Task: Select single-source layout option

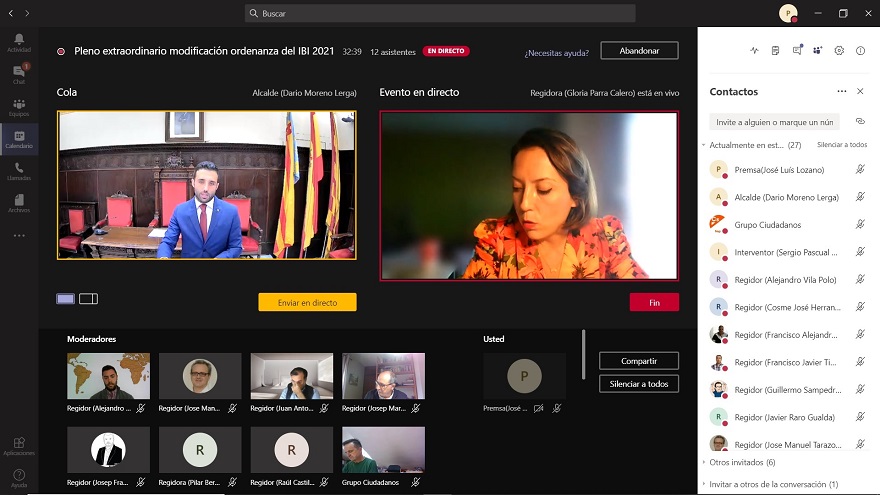Action: click(x=66, y=298)
